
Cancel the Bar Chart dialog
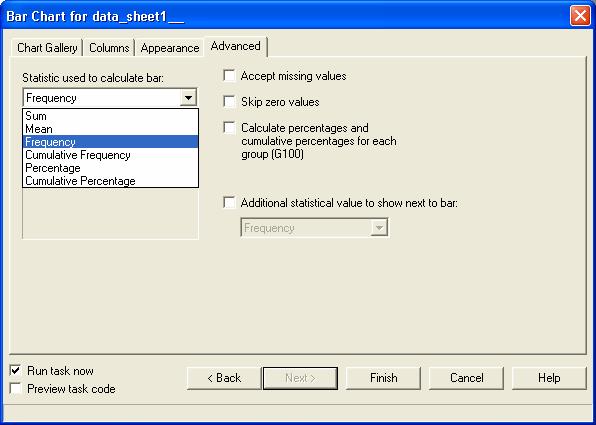pyautogui.click(x=466, y=378)
